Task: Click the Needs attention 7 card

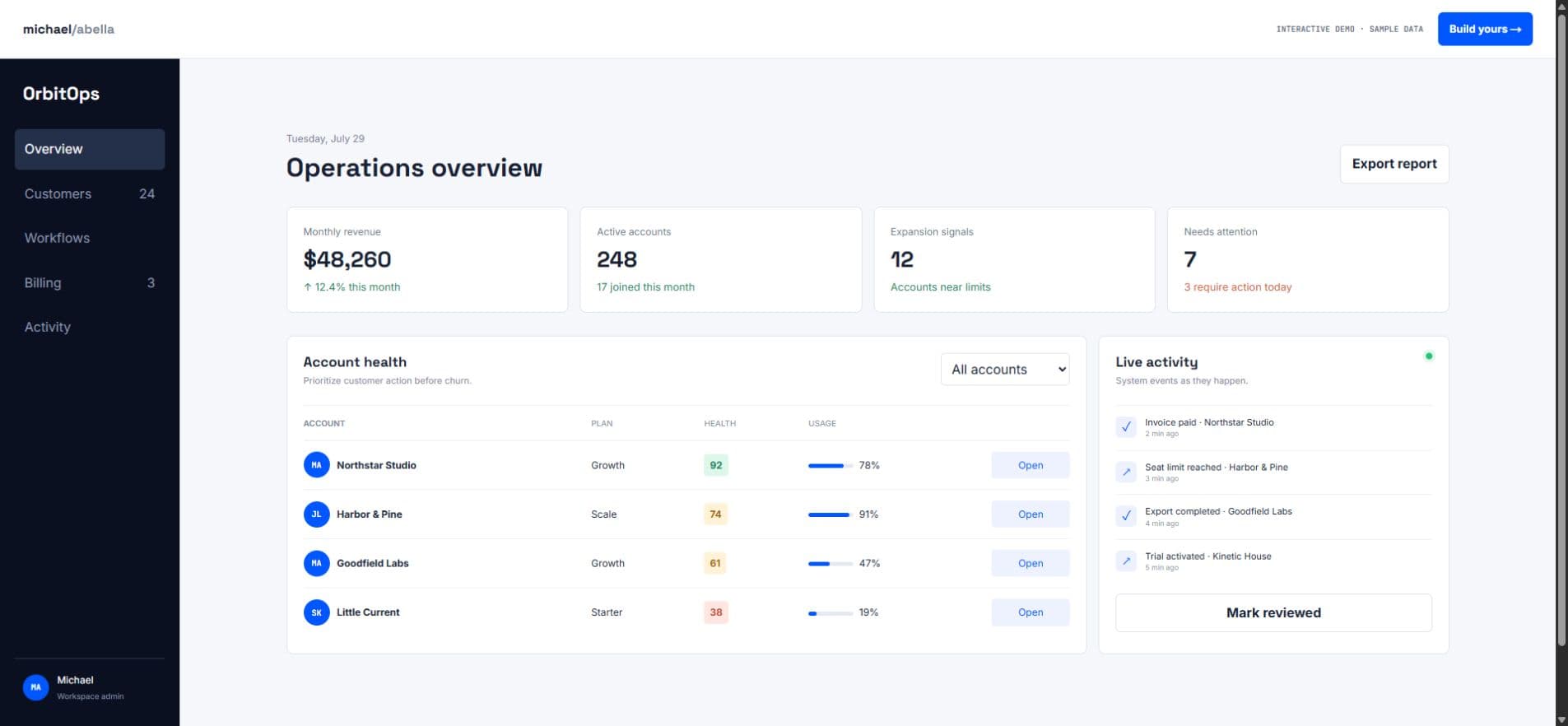Action: [1308, 259]
